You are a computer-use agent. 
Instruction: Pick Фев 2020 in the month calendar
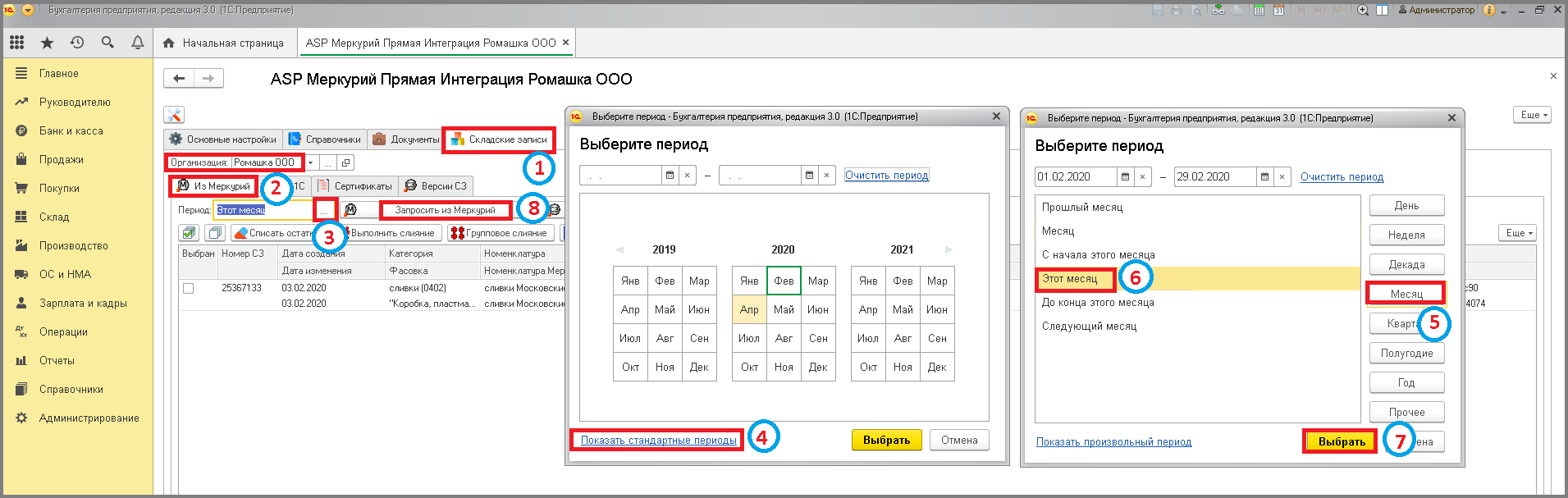tap(784, 281)
